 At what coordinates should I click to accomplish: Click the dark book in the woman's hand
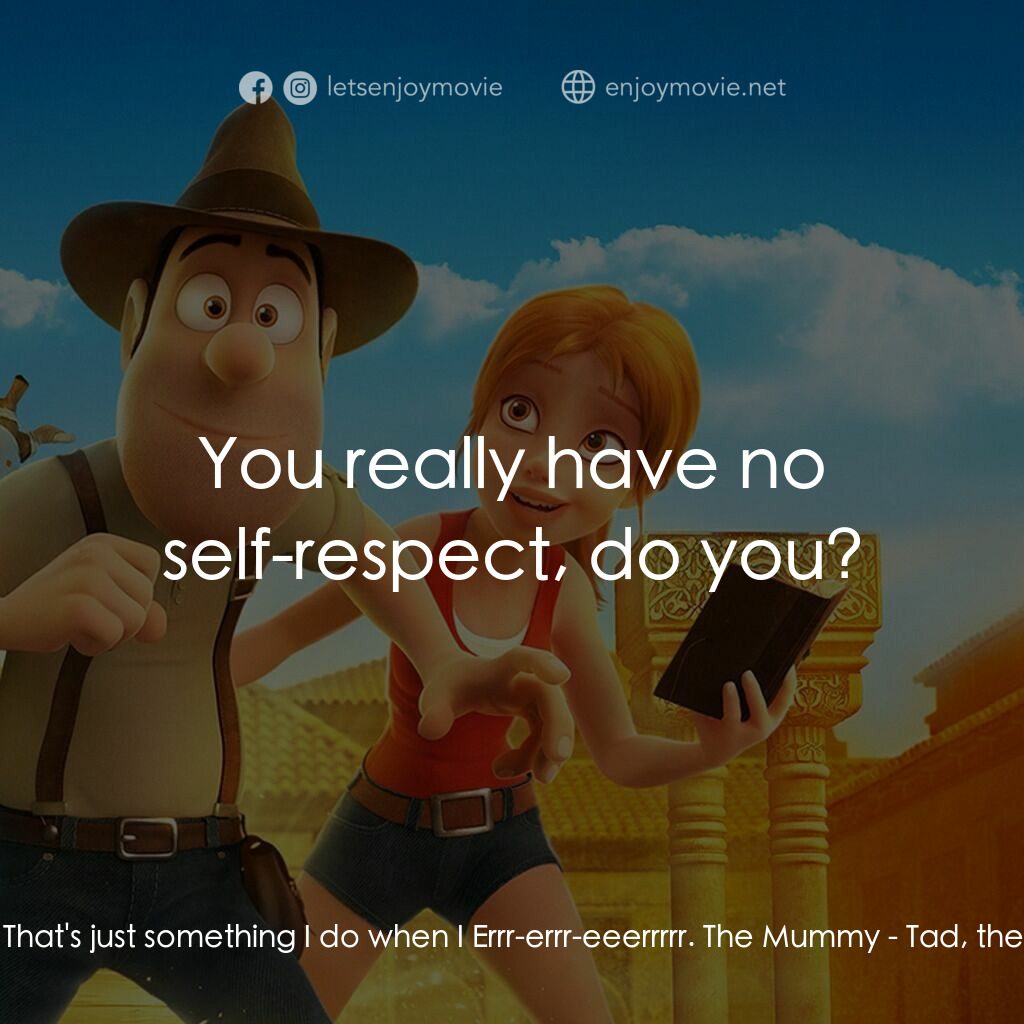coord(748,640)
